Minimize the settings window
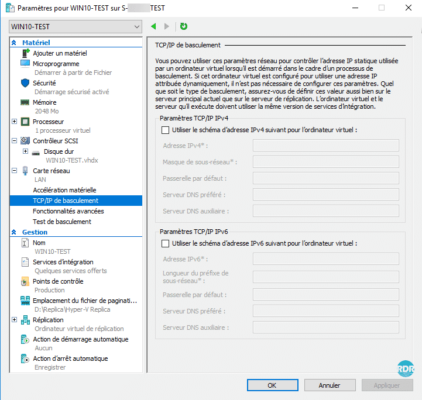Viewport: 422px width, 400px height. click(355, 8)
